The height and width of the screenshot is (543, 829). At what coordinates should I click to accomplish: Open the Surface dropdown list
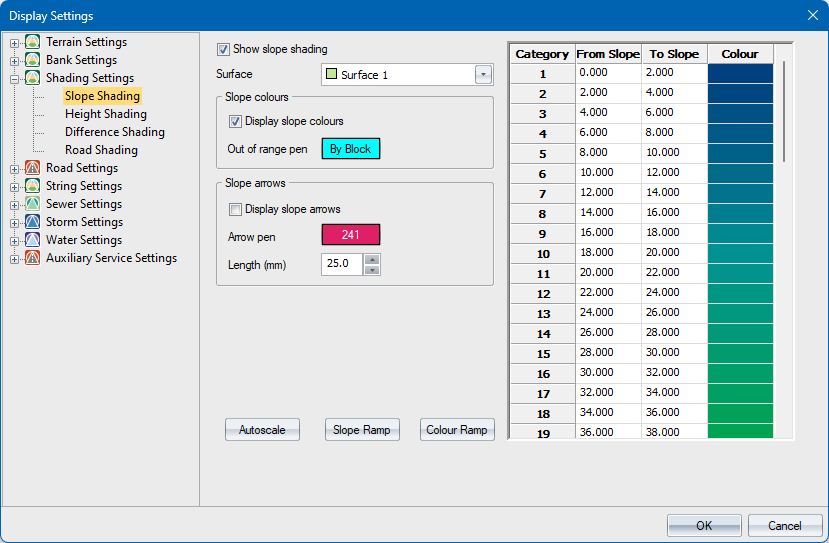click(484, 74)
